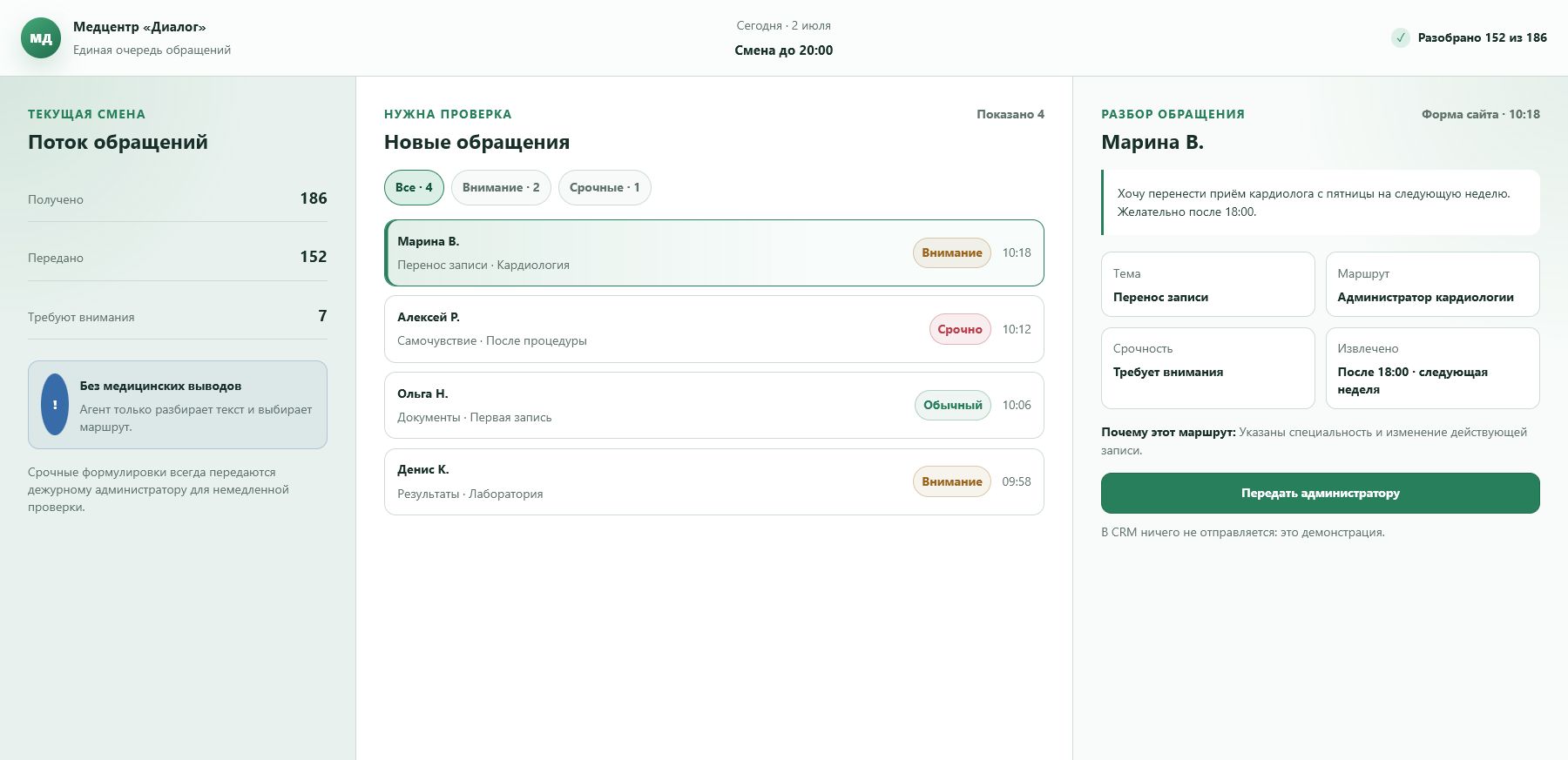Click the blue exclamation info icon
1568x760 pixels.
[x=55, y=405]
